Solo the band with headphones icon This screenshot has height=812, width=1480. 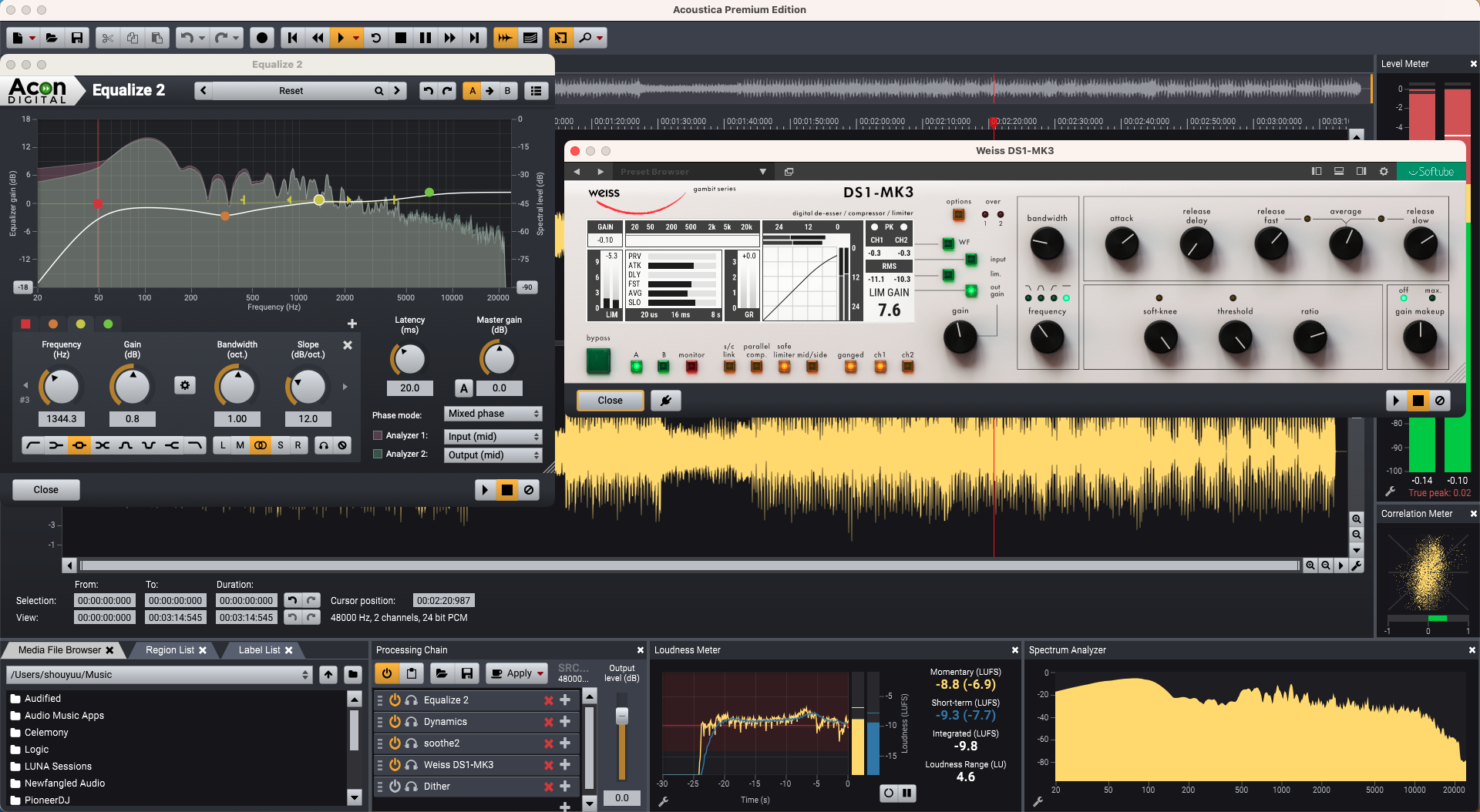(x=324, y=445)
